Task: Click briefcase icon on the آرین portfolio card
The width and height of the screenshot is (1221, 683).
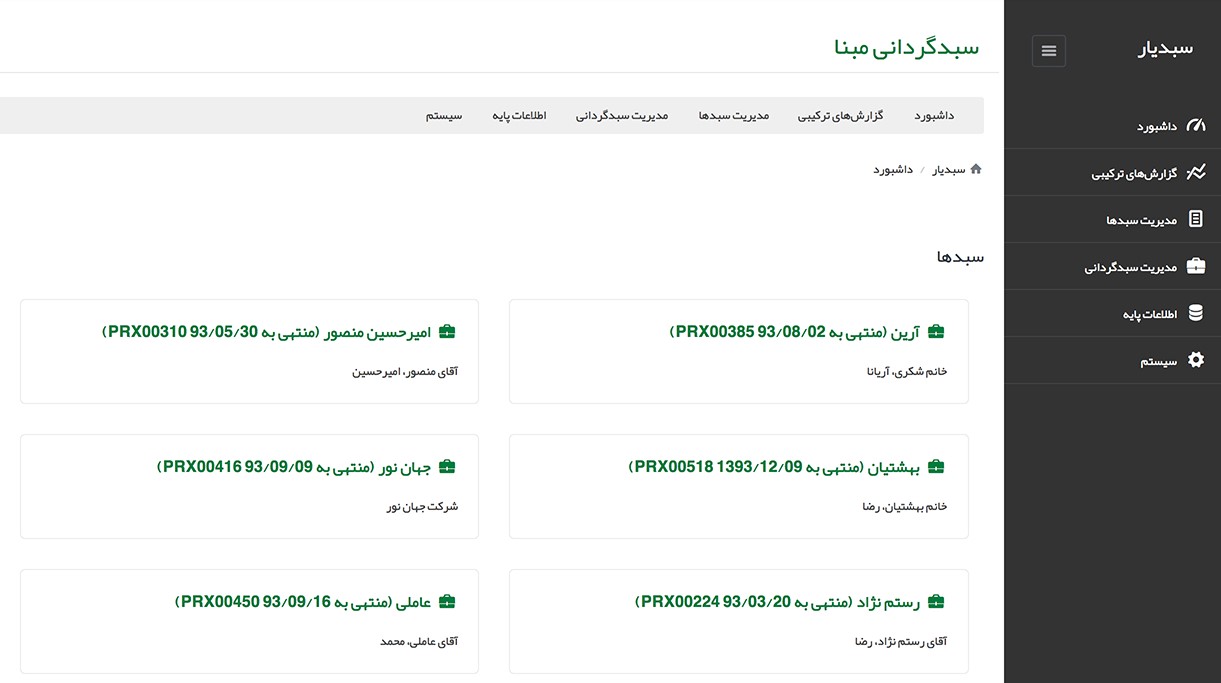Action: click(x=937, y=332)
